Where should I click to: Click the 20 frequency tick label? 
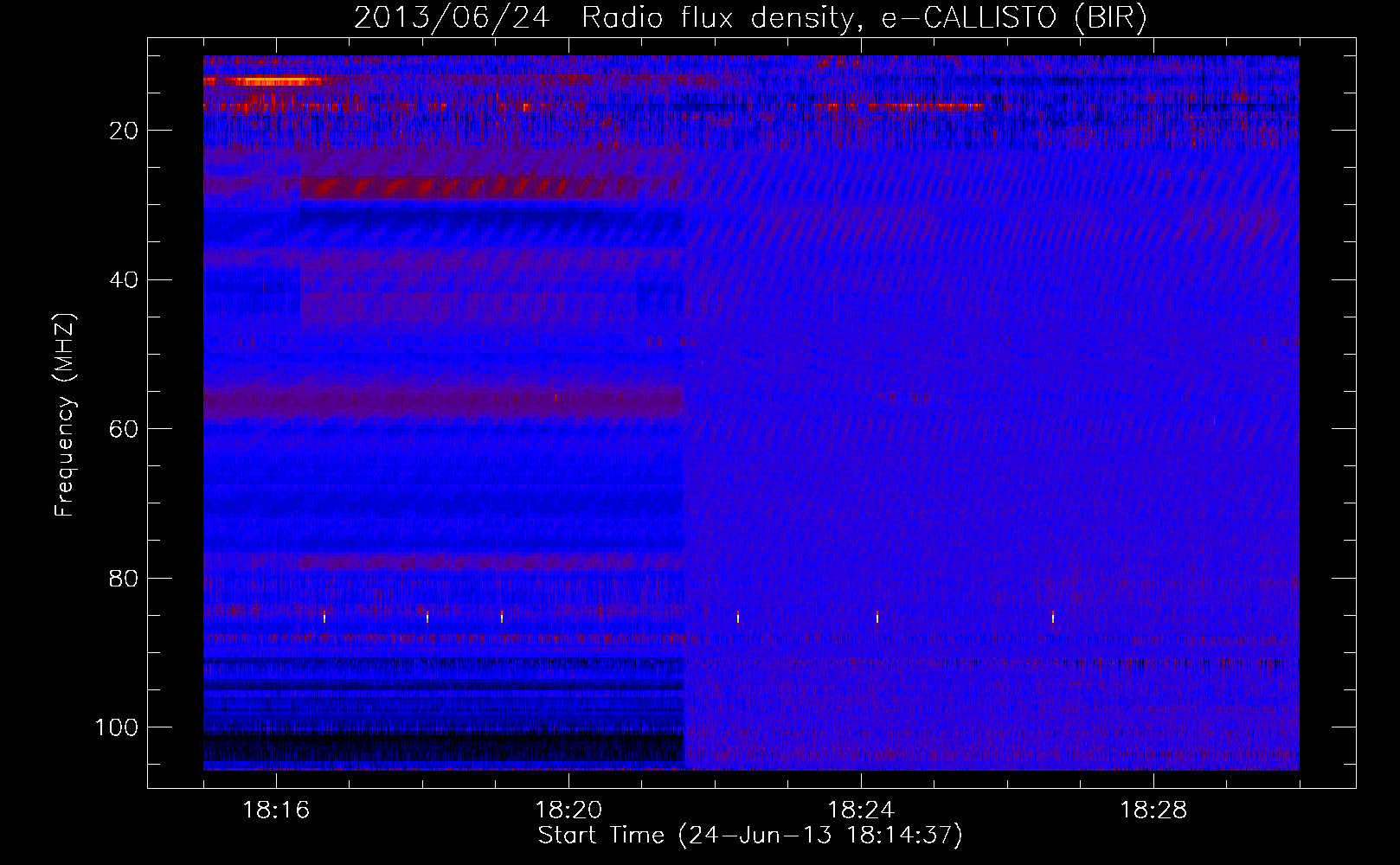(x=124, y=131)
